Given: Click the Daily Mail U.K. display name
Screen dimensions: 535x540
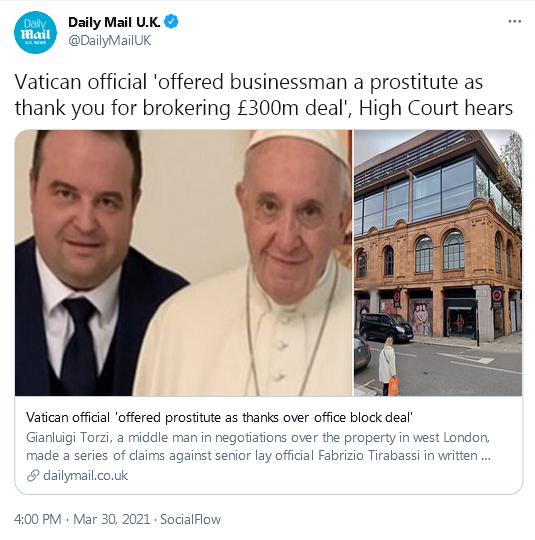Looking at the screenshot, I should [114, 22].
